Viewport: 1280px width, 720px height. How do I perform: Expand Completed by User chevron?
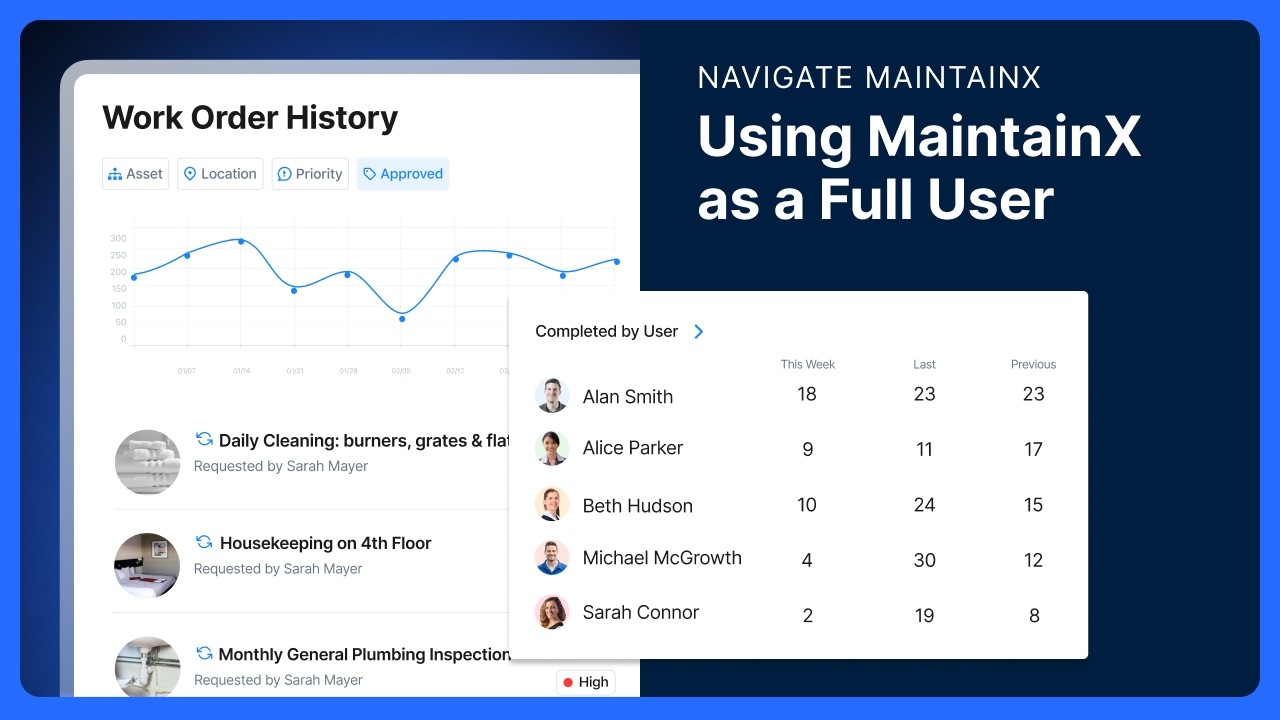[699, 332]
